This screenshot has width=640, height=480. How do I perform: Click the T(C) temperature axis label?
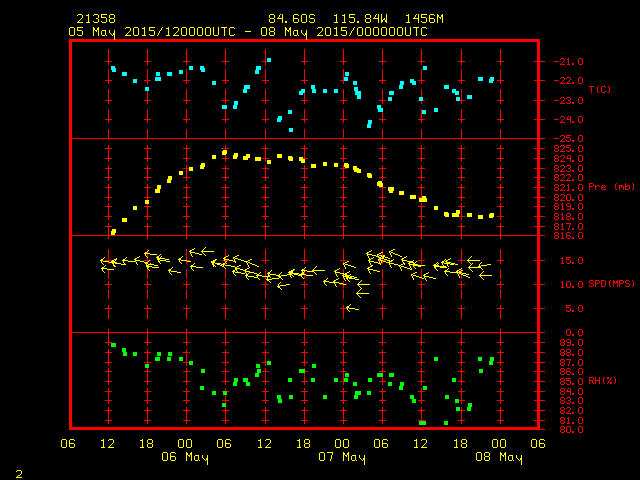[600, 89]
